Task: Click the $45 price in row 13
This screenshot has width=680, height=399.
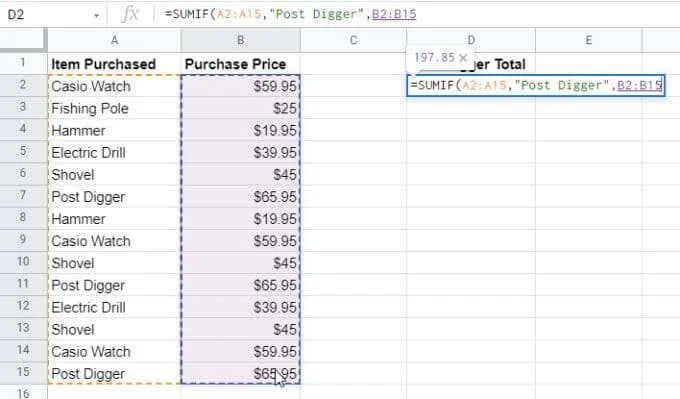Action: click(240, 329)
